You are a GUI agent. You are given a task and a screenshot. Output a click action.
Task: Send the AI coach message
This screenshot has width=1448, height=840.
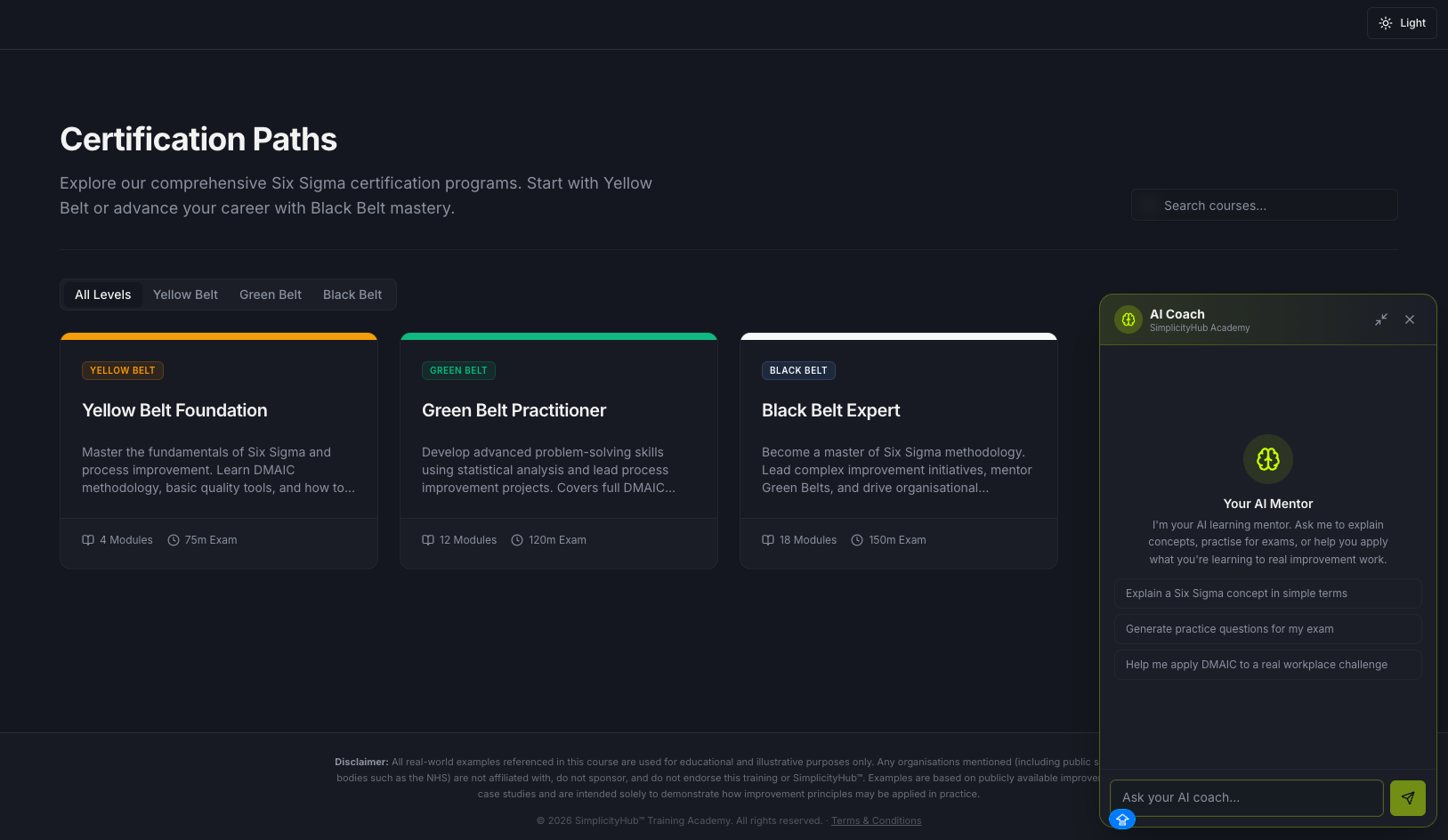point(1407,798)
